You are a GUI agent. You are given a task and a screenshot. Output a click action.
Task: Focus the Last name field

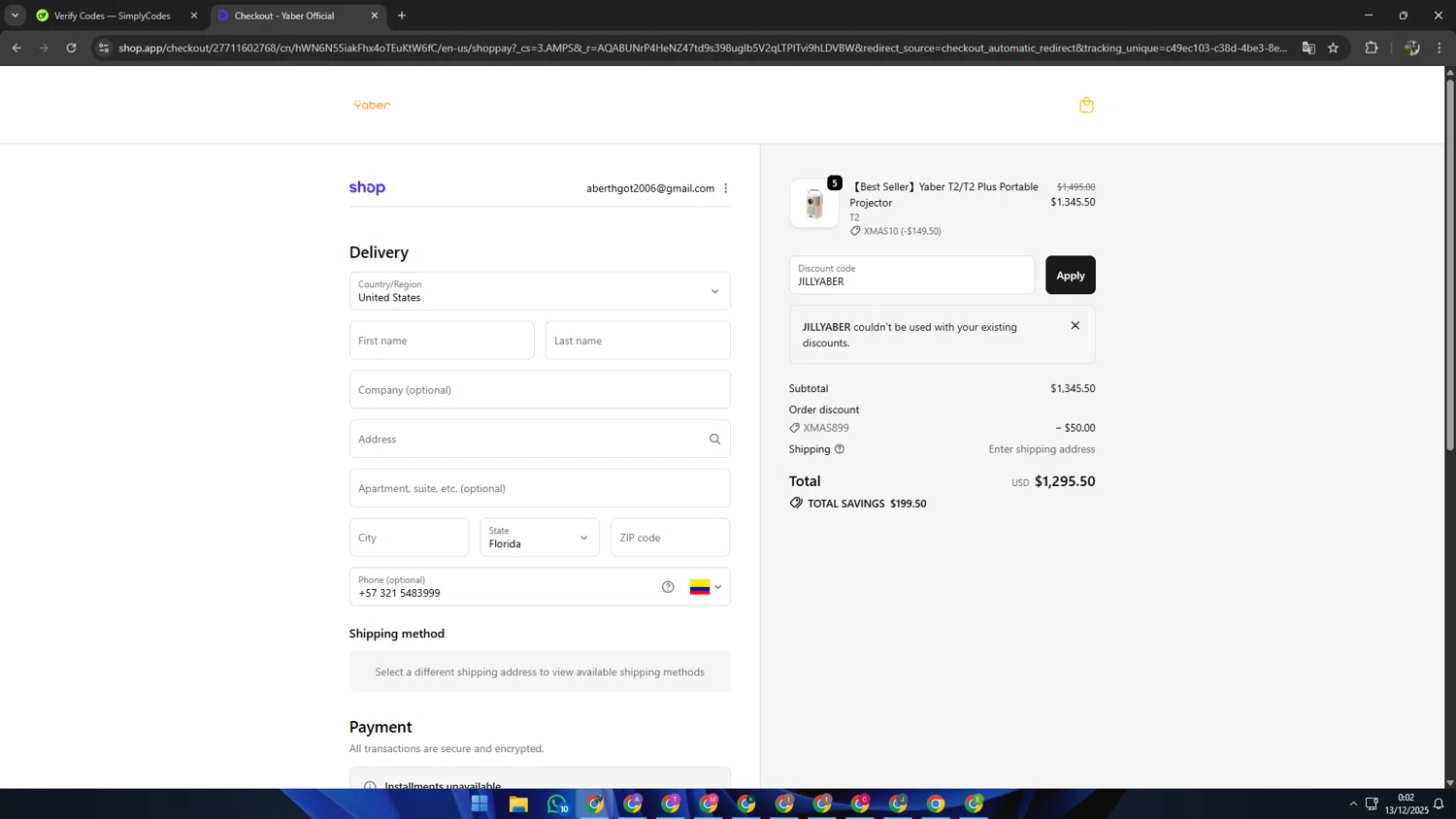(x=638, y=341)
